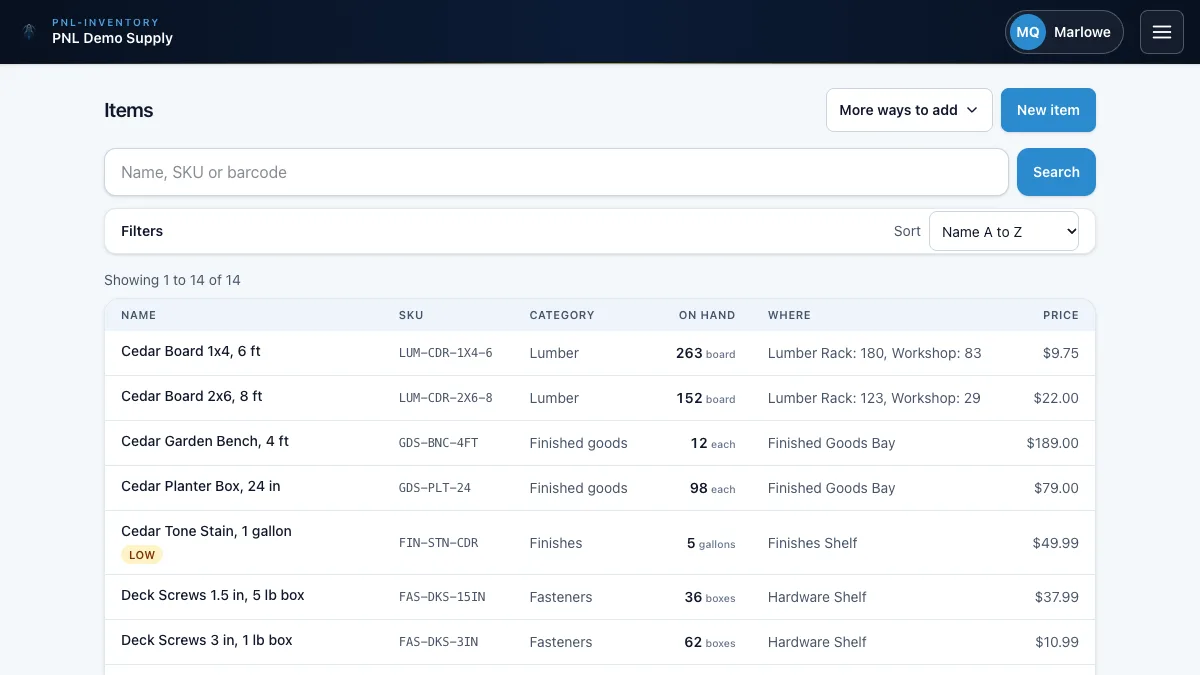Open the Cedar Board 2x6, 8 ft item
Viewport: 1200px width, 675px height.
192,396
